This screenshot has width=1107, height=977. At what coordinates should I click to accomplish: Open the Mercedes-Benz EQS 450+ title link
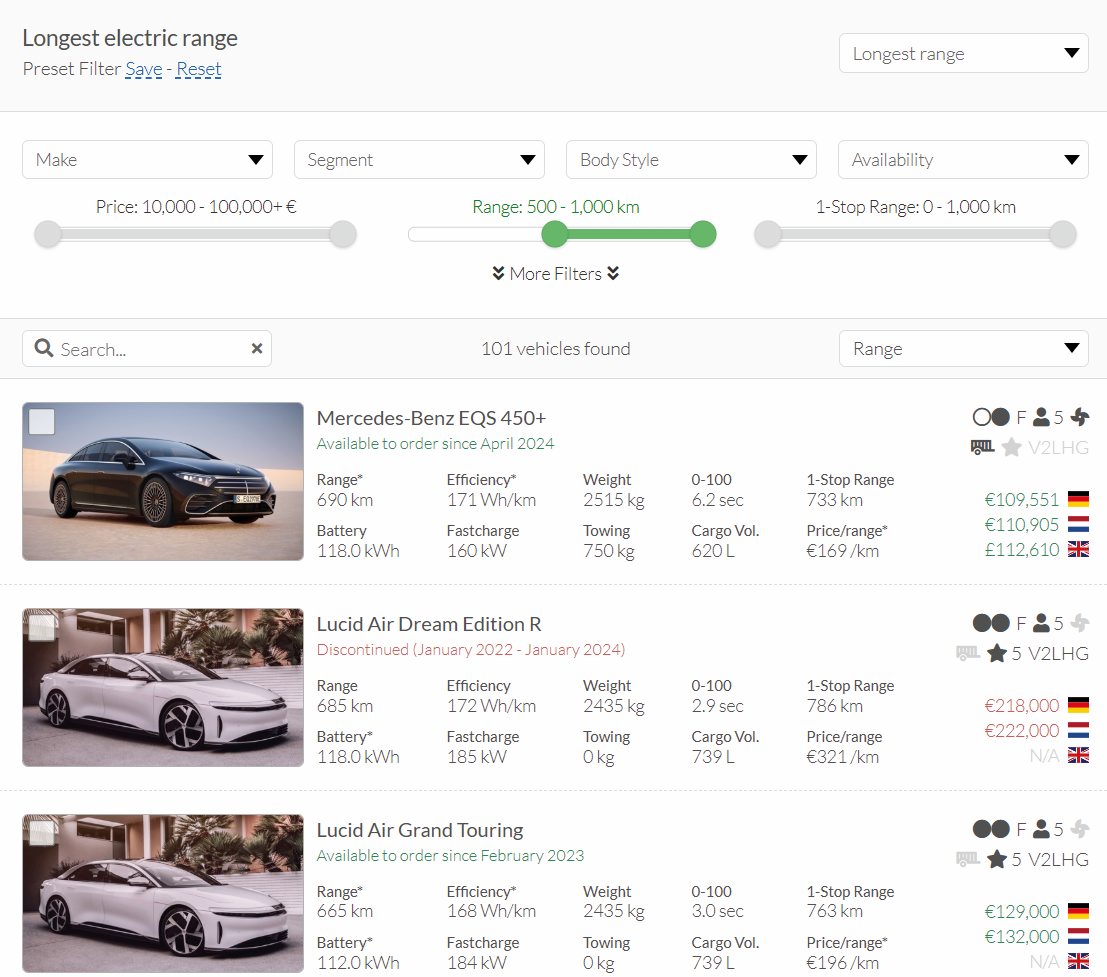[431, 418]
